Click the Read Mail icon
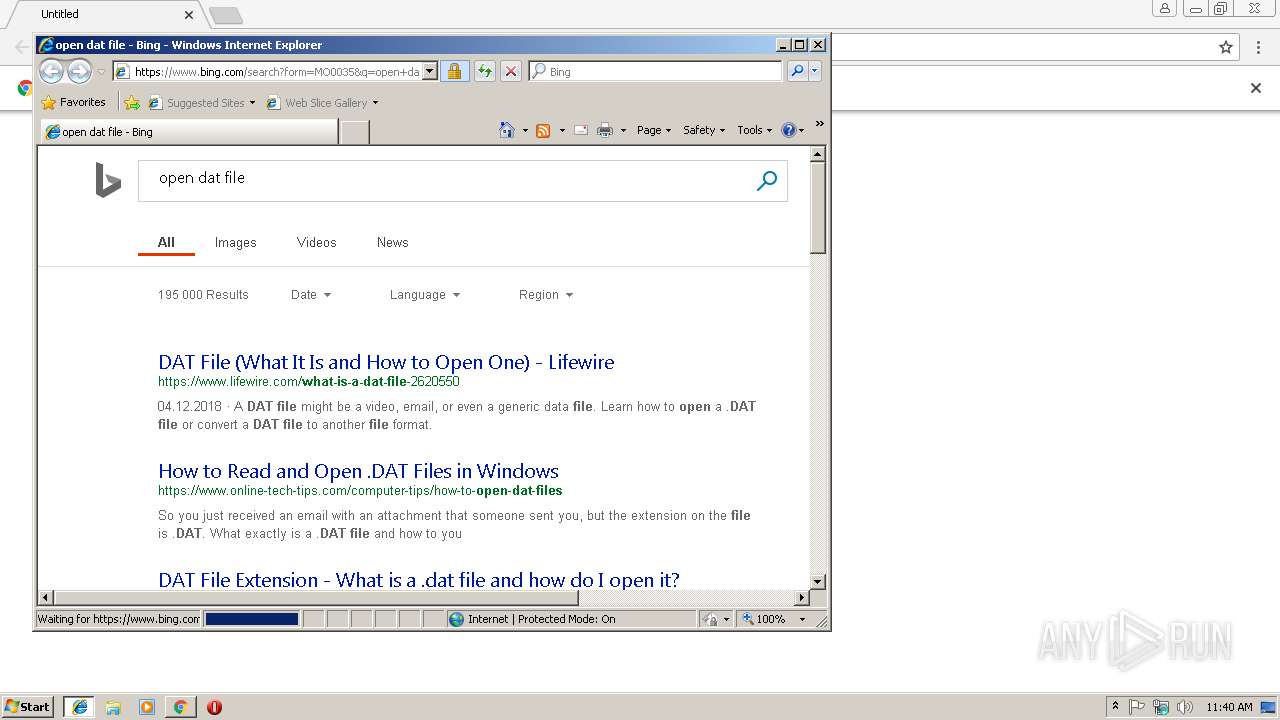 pyautogui.click(x=581, y=130)
